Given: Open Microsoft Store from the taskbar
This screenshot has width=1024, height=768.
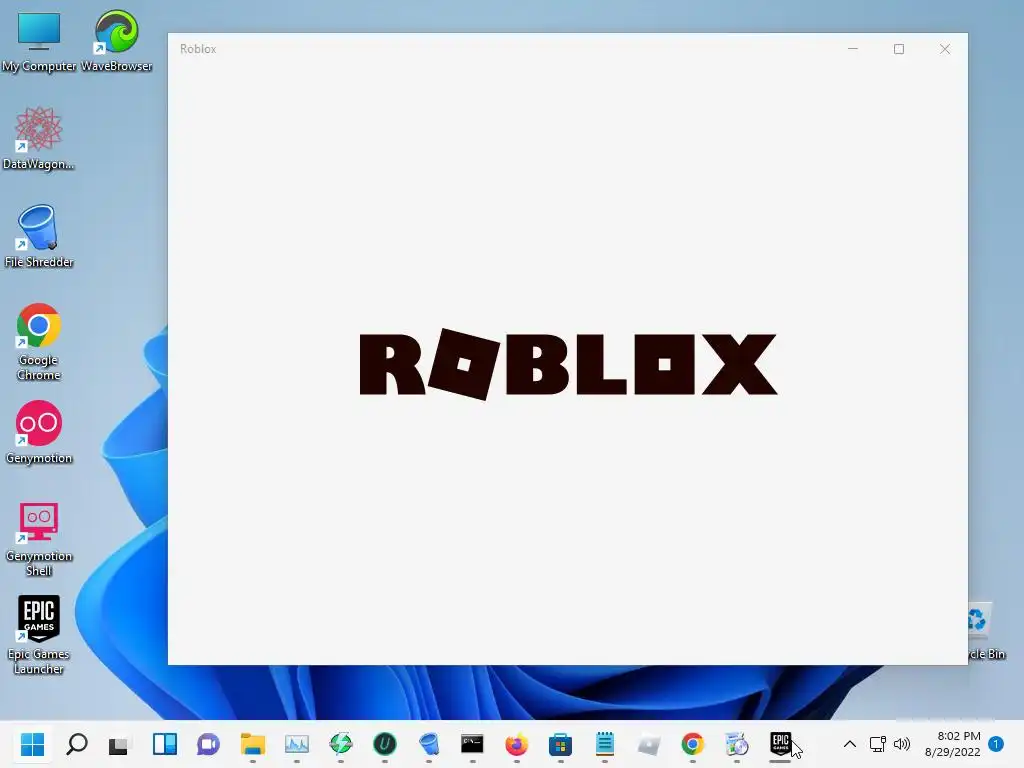Looking at the screenshot, I should [560, 744].
